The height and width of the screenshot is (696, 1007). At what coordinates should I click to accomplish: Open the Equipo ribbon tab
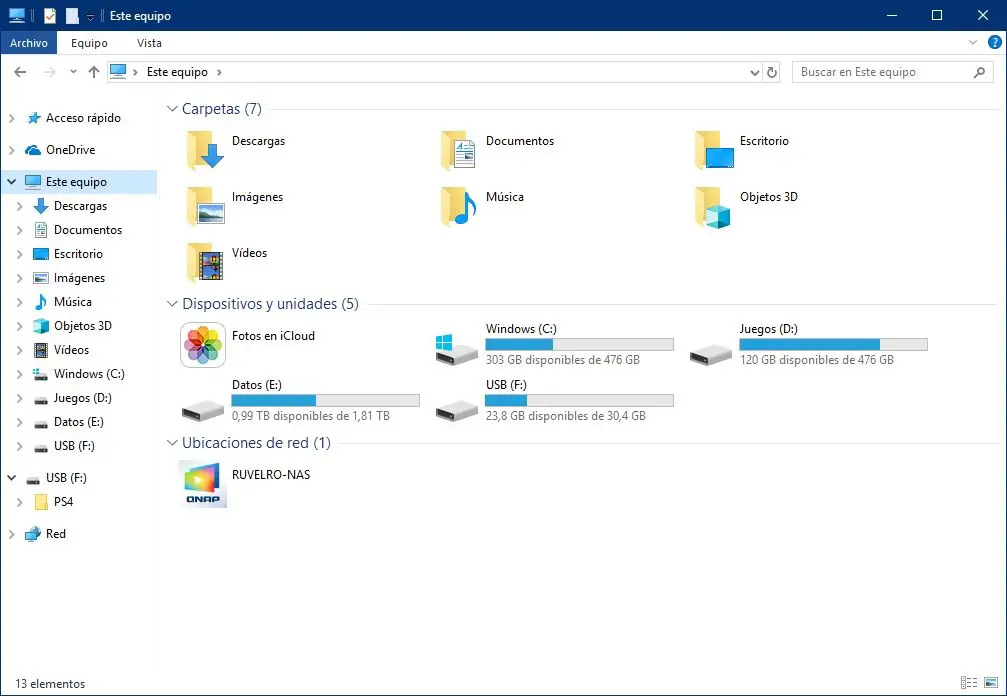pos(89,43)
